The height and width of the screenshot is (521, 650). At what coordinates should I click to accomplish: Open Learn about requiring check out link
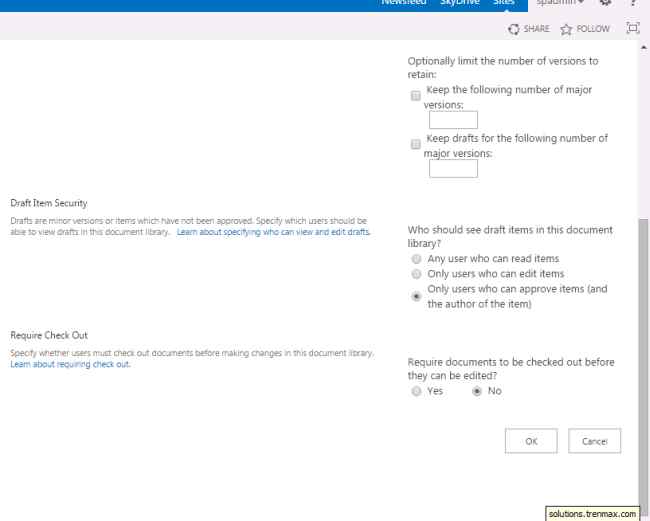pyautogui.click(x=70, y=364)
